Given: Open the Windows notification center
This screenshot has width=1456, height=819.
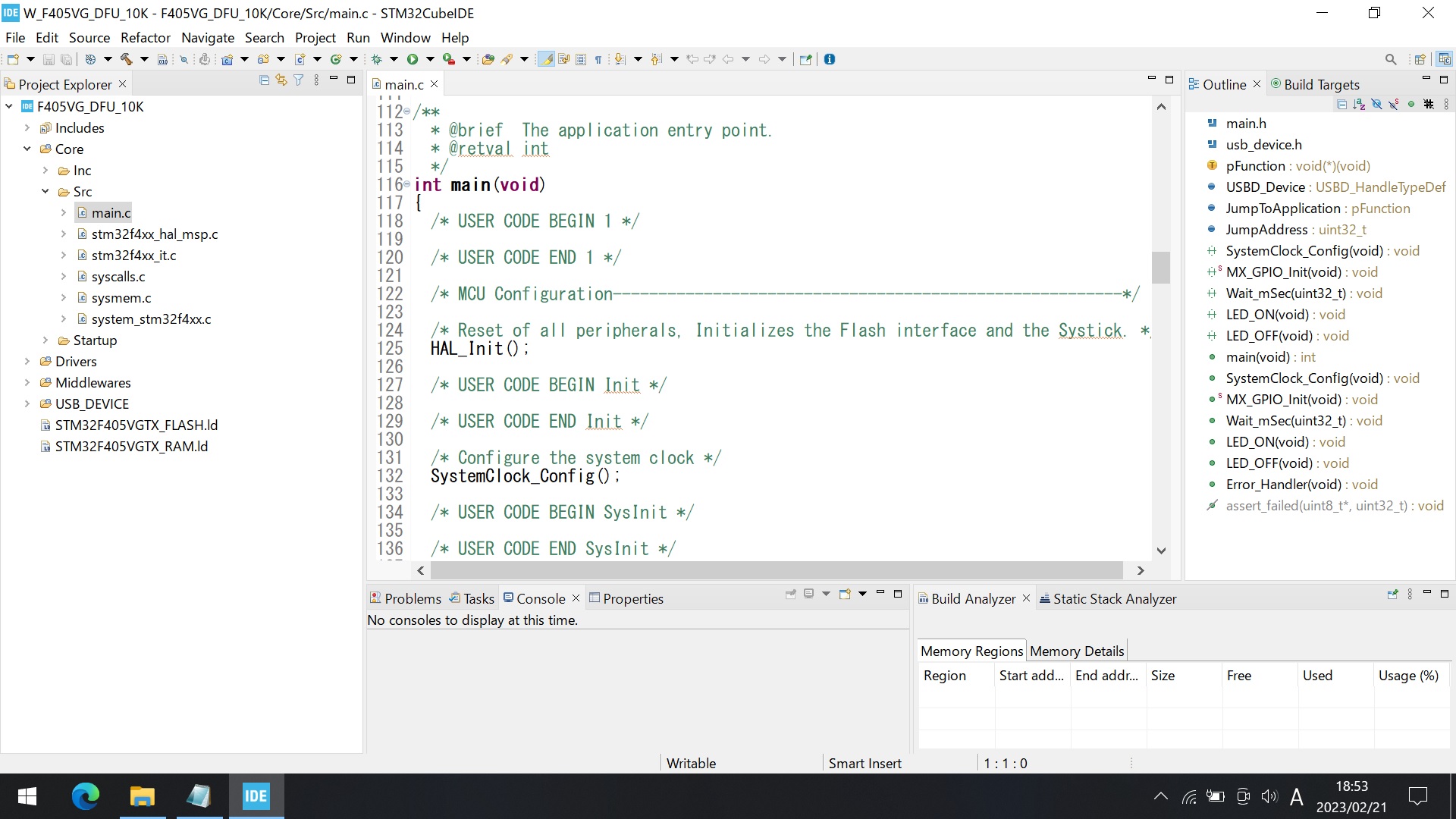Looking at the screenshot, I should [1417, 796].
